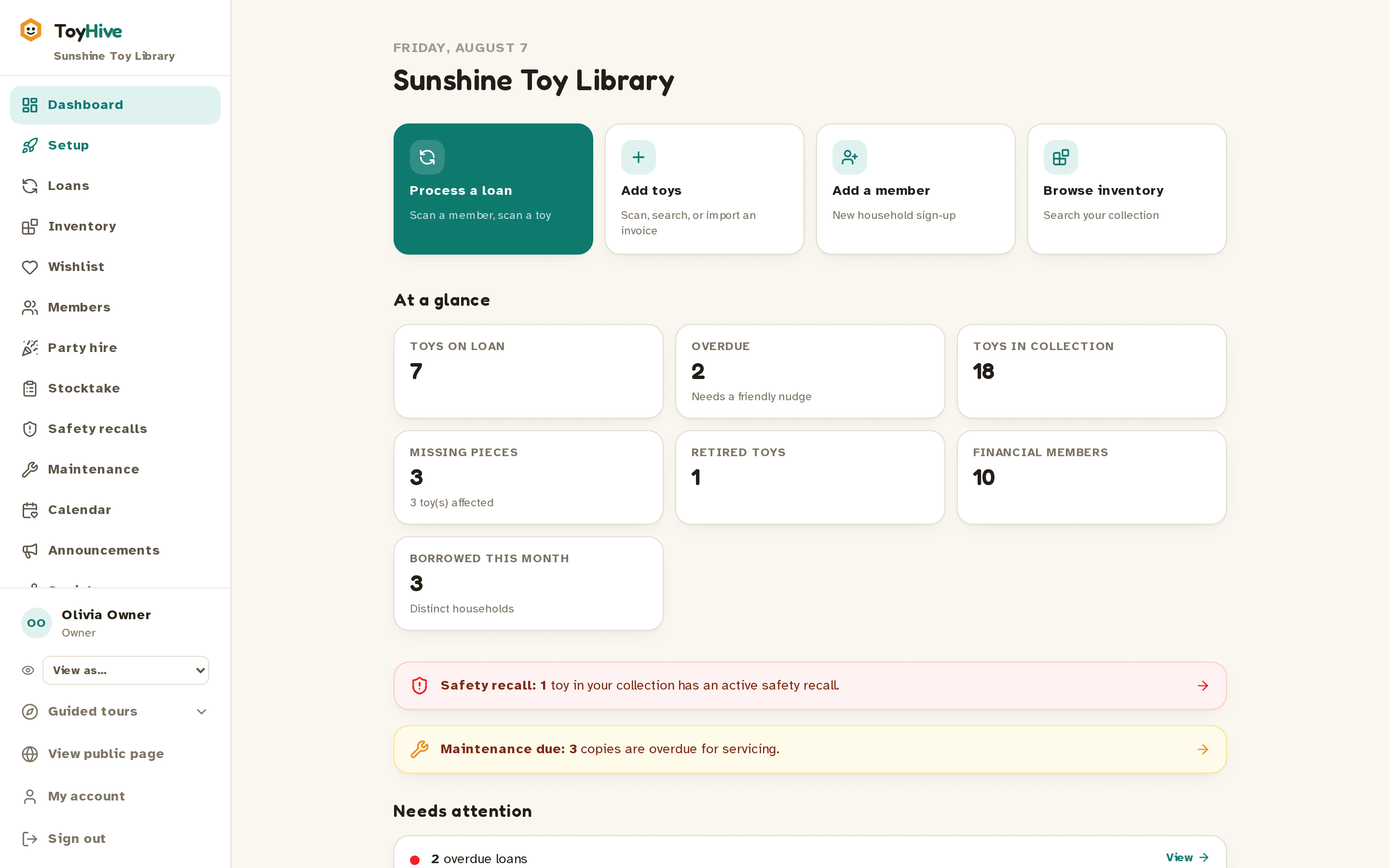This screenshot has width=1389, height=868.
Task: Click the Party hire popper icon
Action: pyautogui.click(x=30, y=348)
